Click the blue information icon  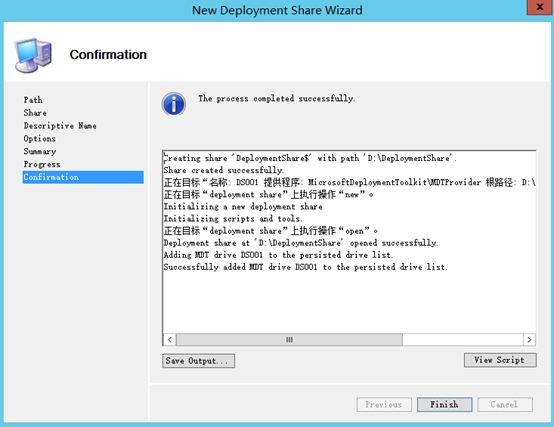(174, 104)
